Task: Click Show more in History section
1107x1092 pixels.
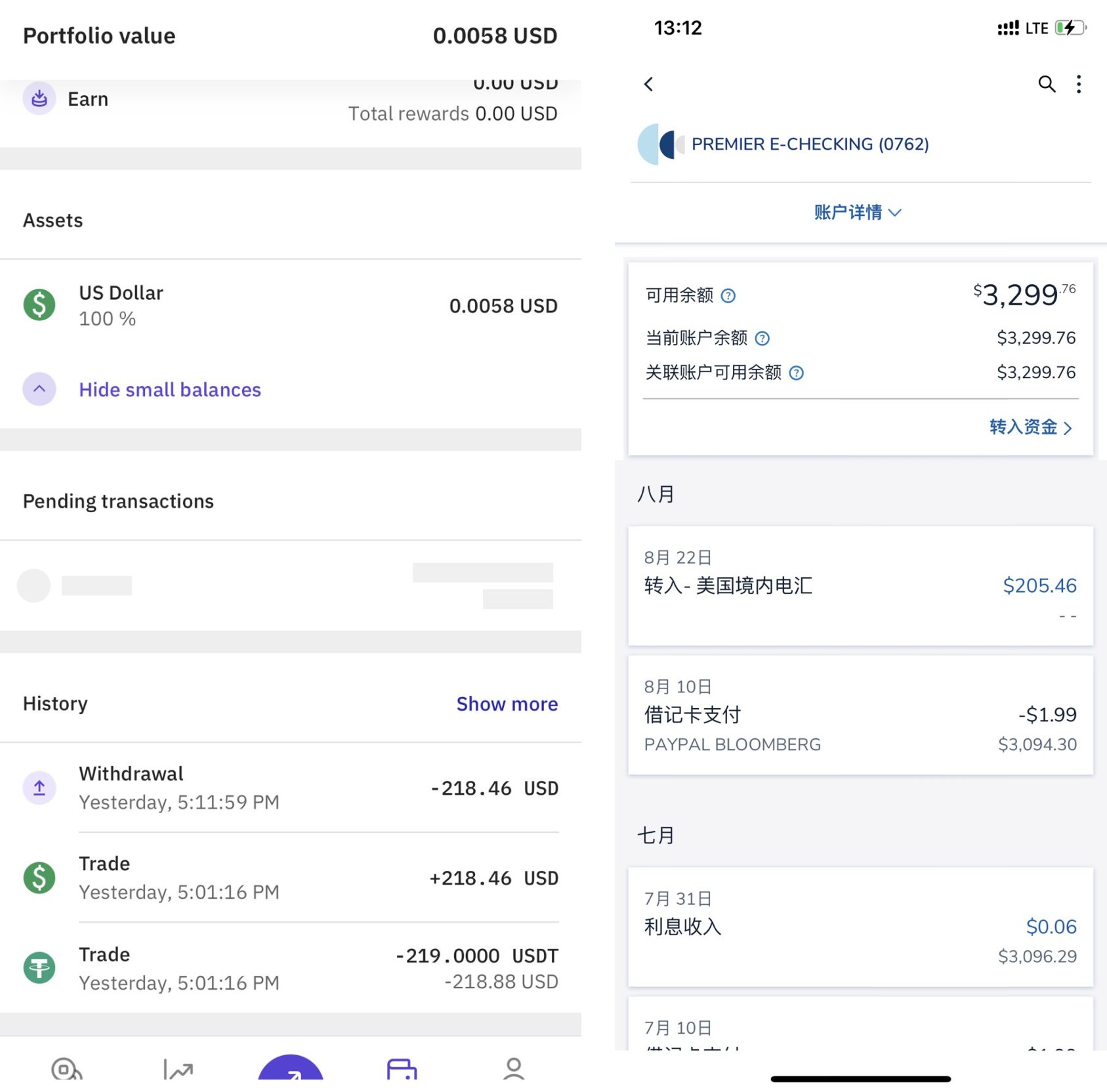Action: click(x=507, y=704)
